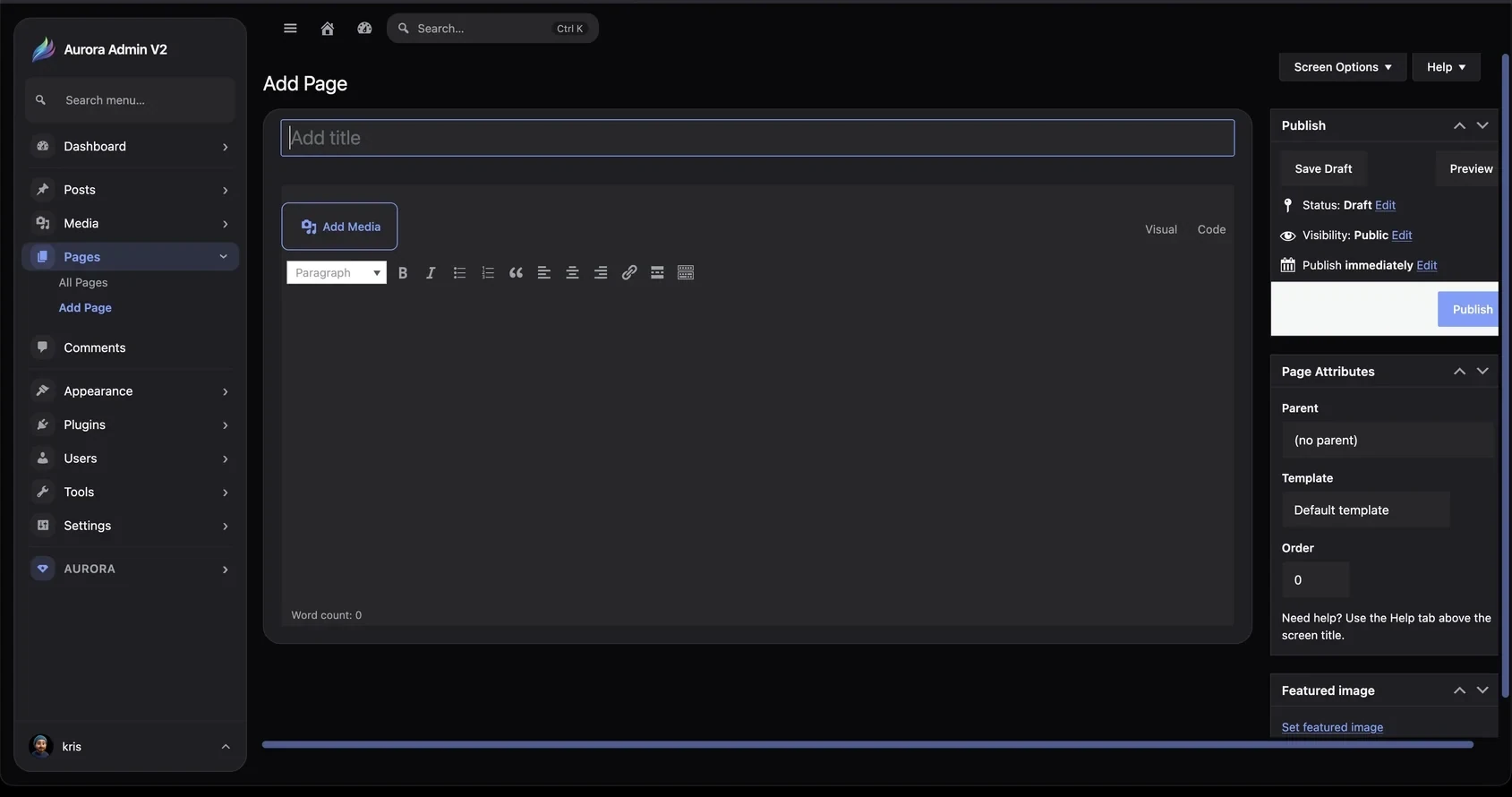Open the Help dropdown
1512x797 pixels.
1446,67
